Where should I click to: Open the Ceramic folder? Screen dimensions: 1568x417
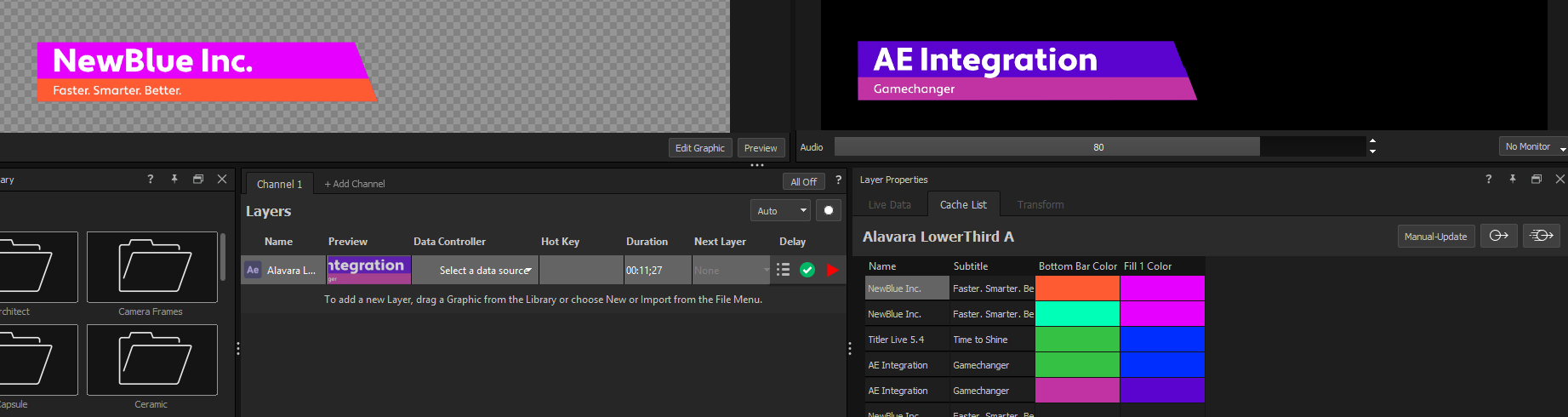click(x=151, y=360)
